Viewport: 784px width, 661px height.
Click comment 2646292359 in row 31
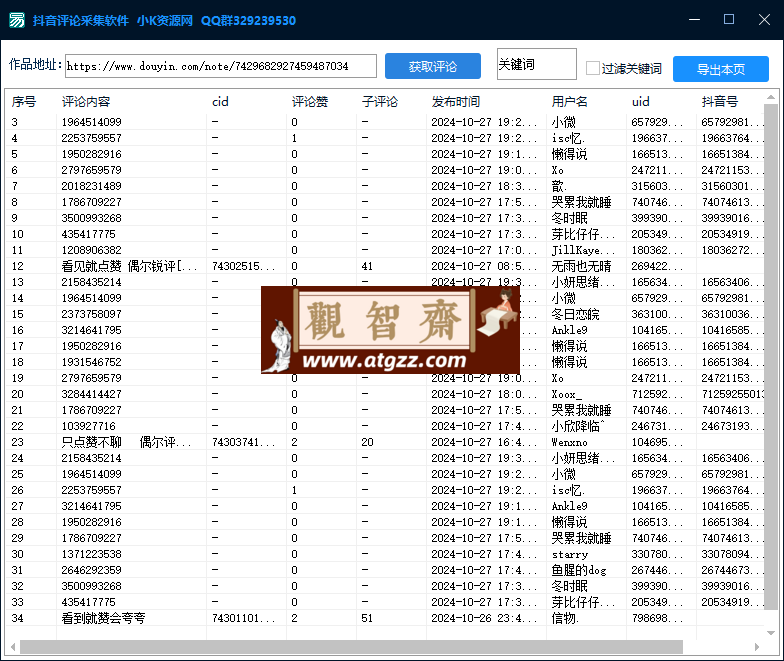(x=92, y=570)
